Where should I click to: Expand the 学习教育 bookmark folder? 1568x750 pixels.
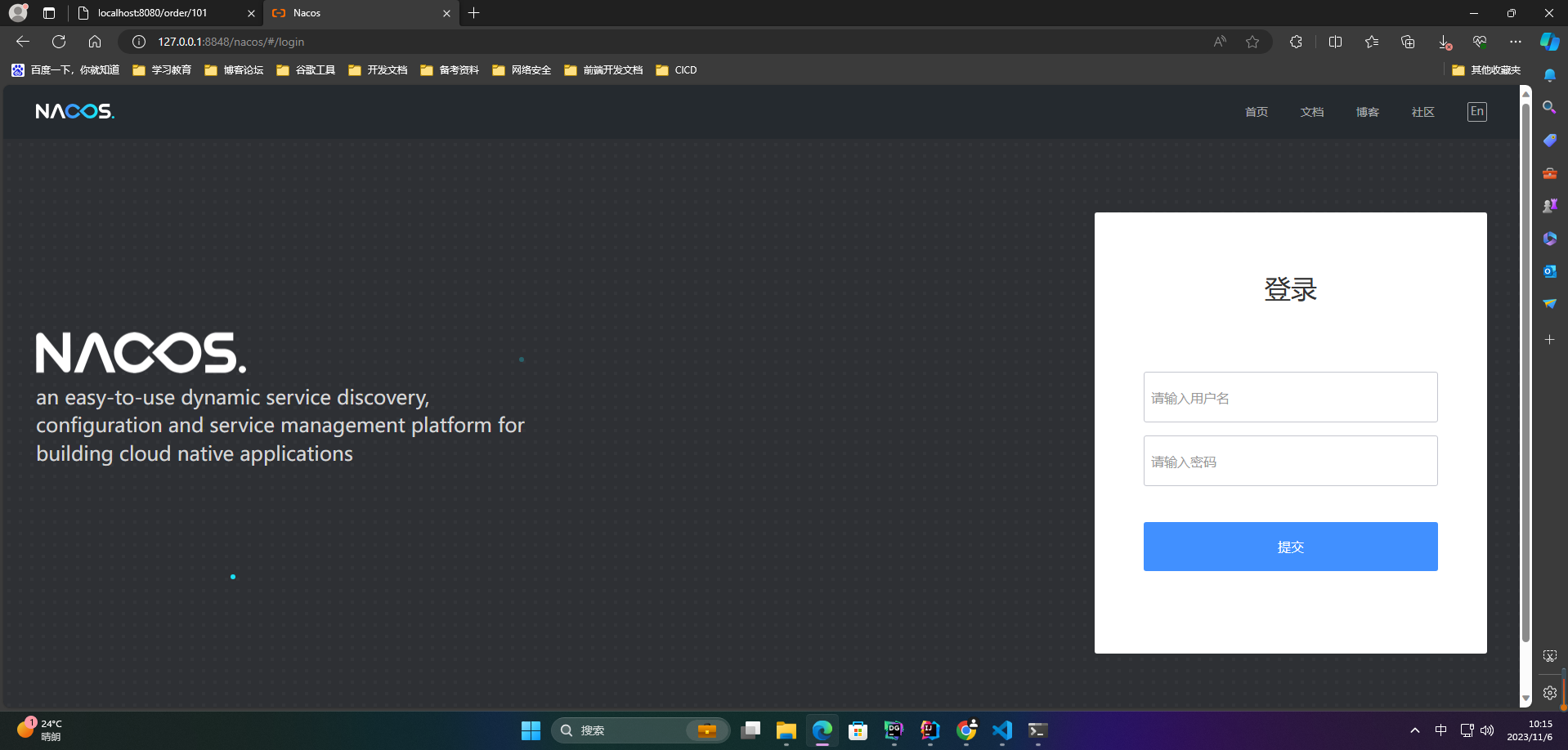pyautogui.click(x=162, y=70)
